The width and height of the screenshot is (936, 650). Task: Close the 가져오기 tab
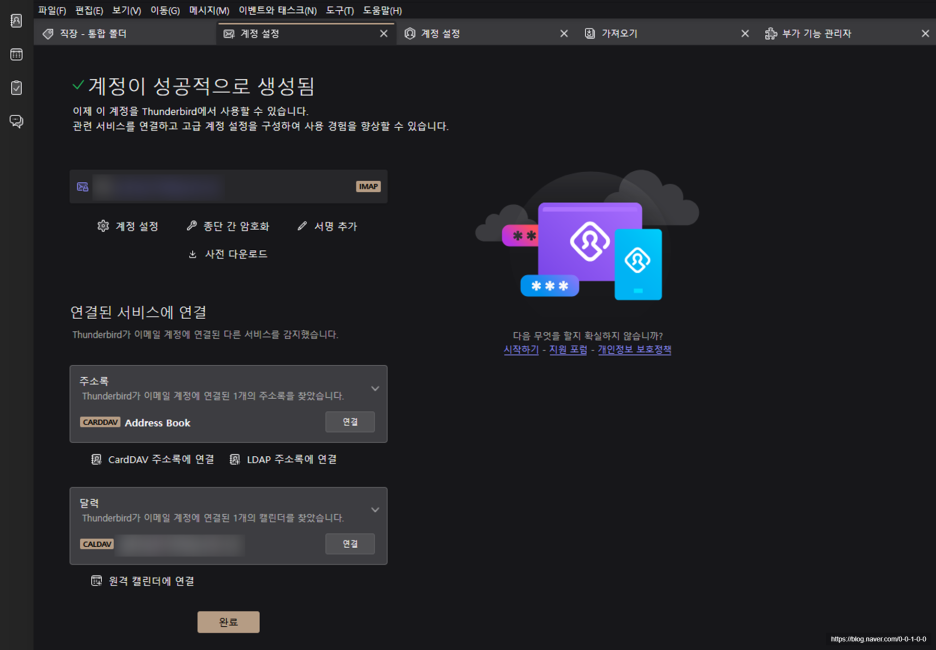tap(745, 34)
